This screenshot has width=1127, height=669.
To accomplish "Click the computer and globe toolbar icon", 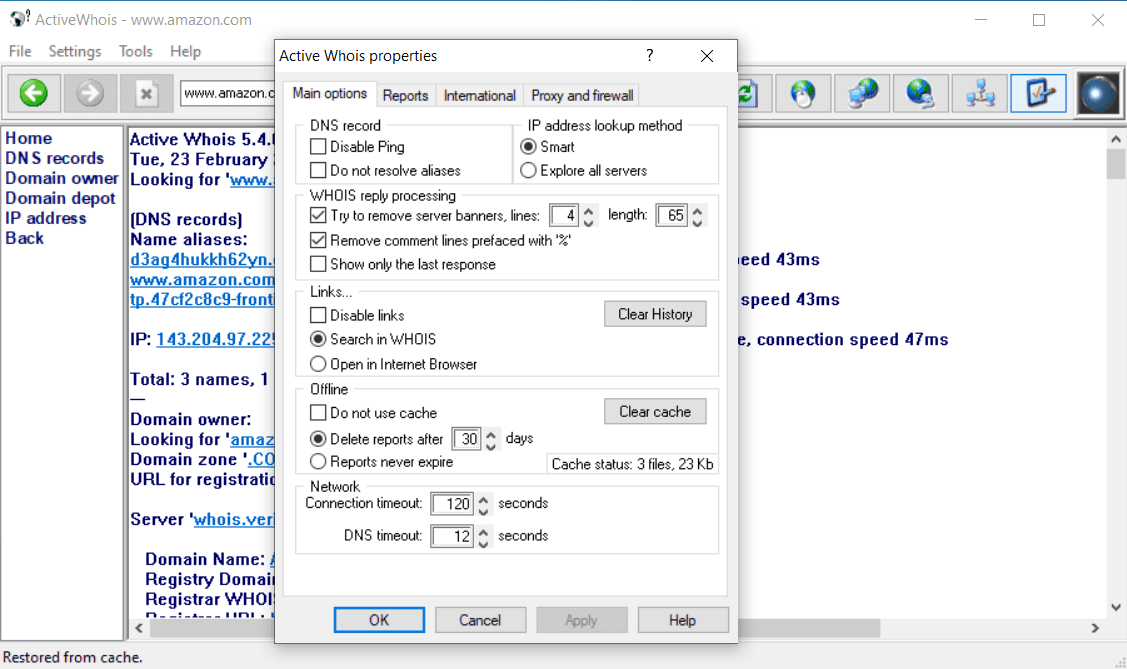I will tap(862, 93).
